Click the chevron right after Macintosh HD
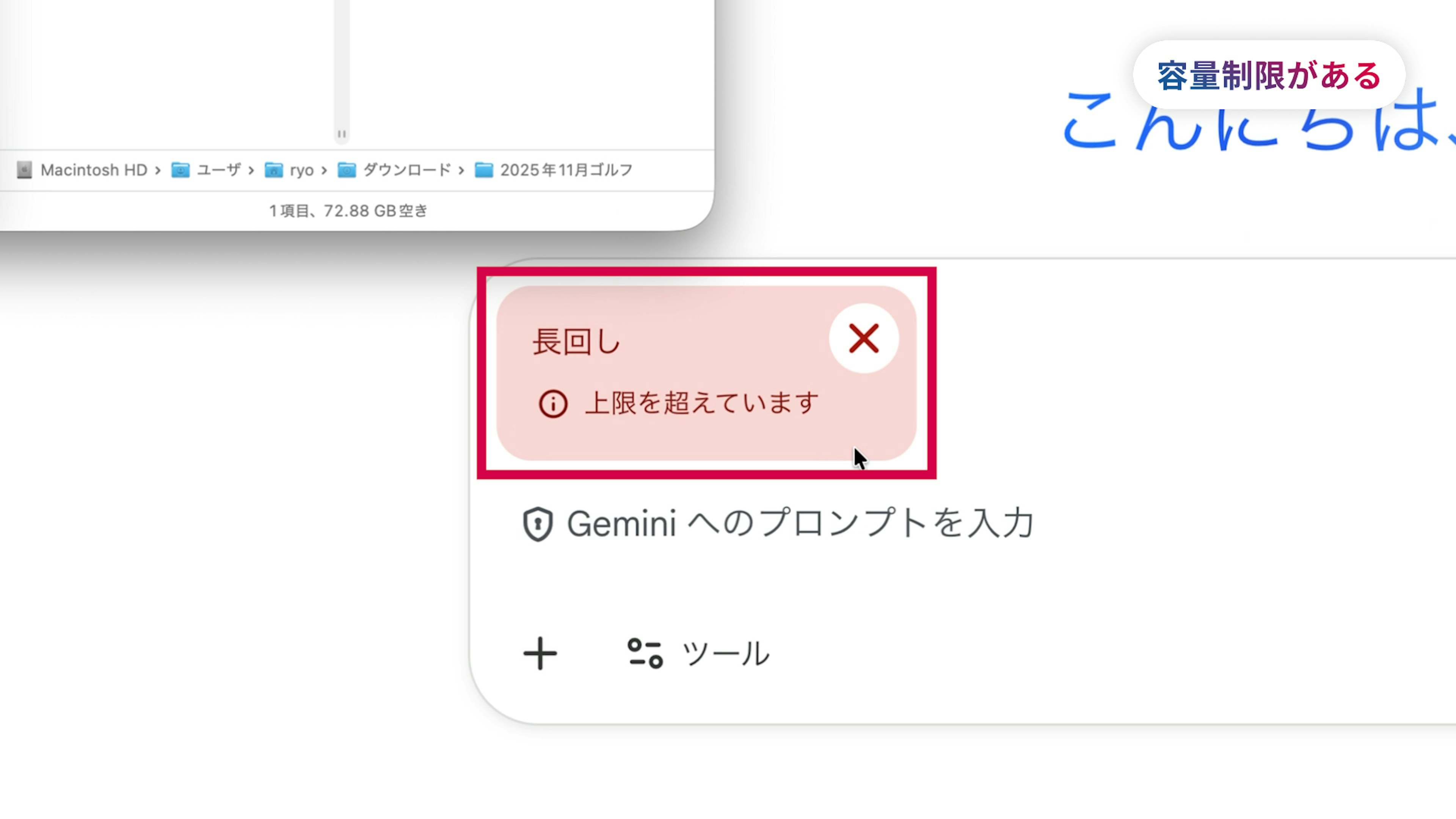The image size is (1456, 819). (158, 170)
